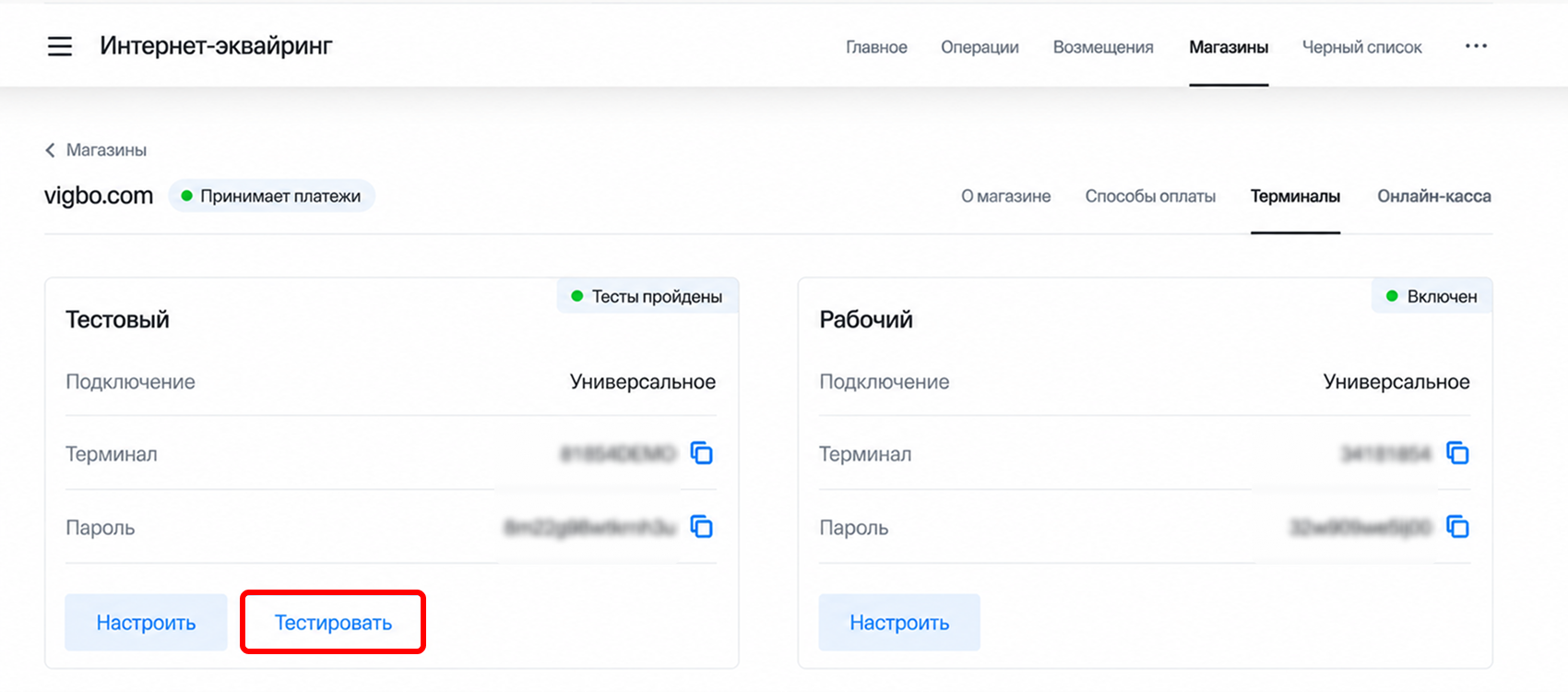
Task: Open the hamburger menu
Action: (x=60, y=46)
